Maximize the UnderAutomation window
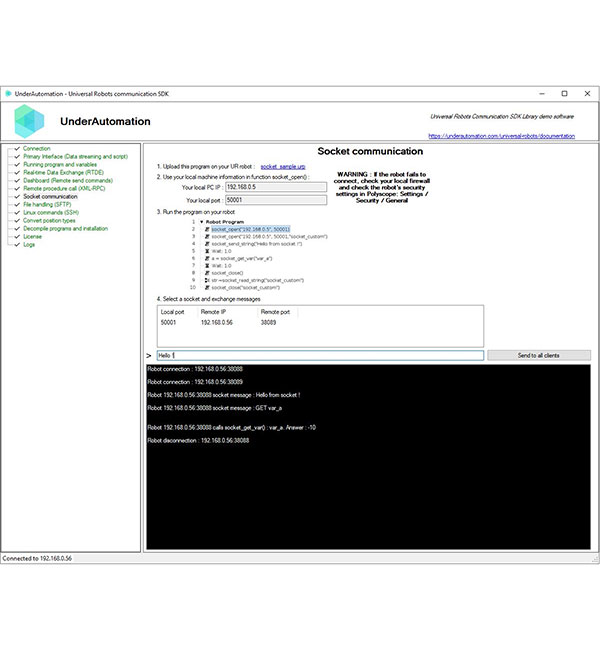This screenshot has height=650, width=600. 564,94
